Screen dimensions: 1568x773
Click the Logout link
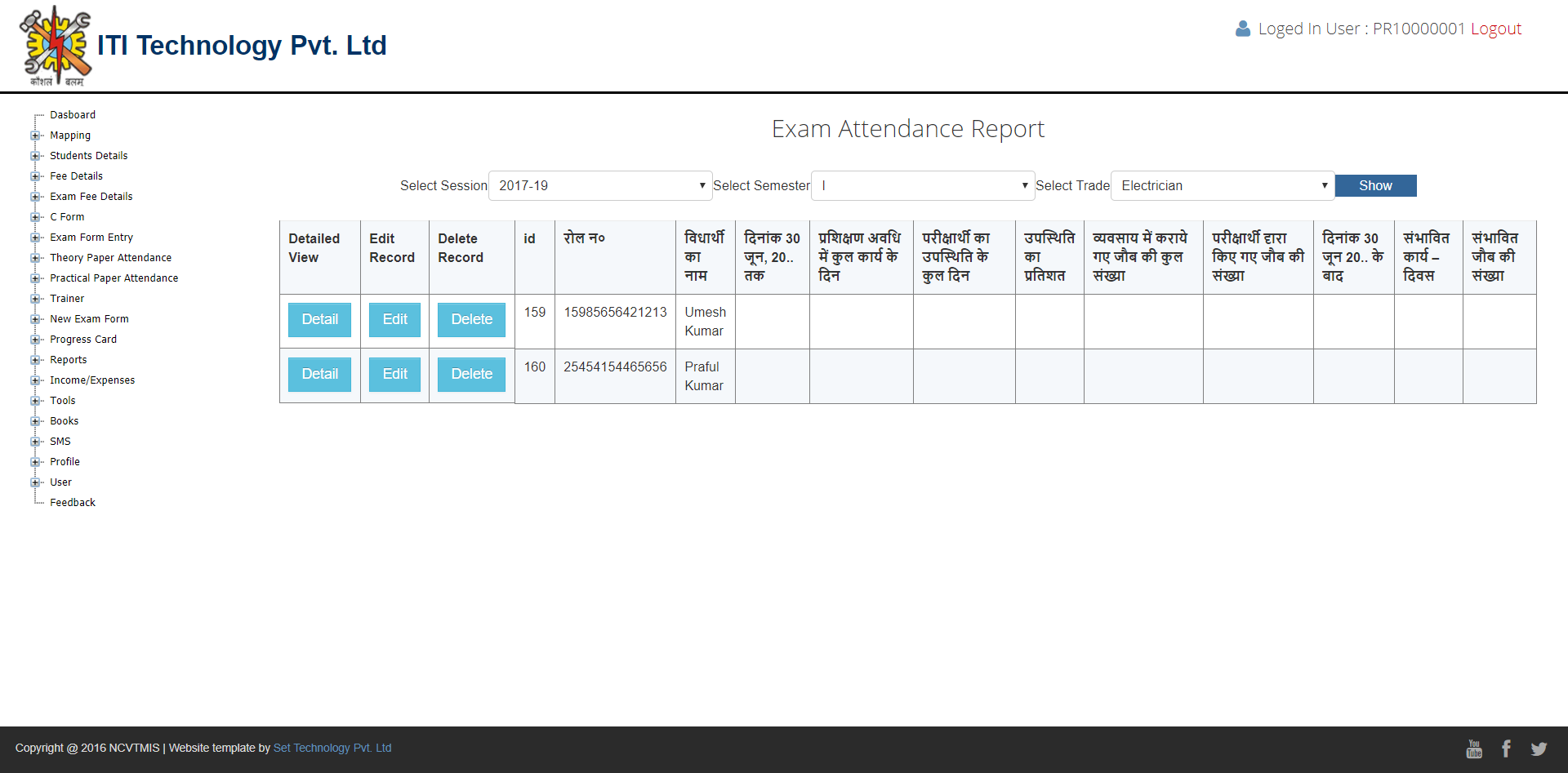point(1495,29)
